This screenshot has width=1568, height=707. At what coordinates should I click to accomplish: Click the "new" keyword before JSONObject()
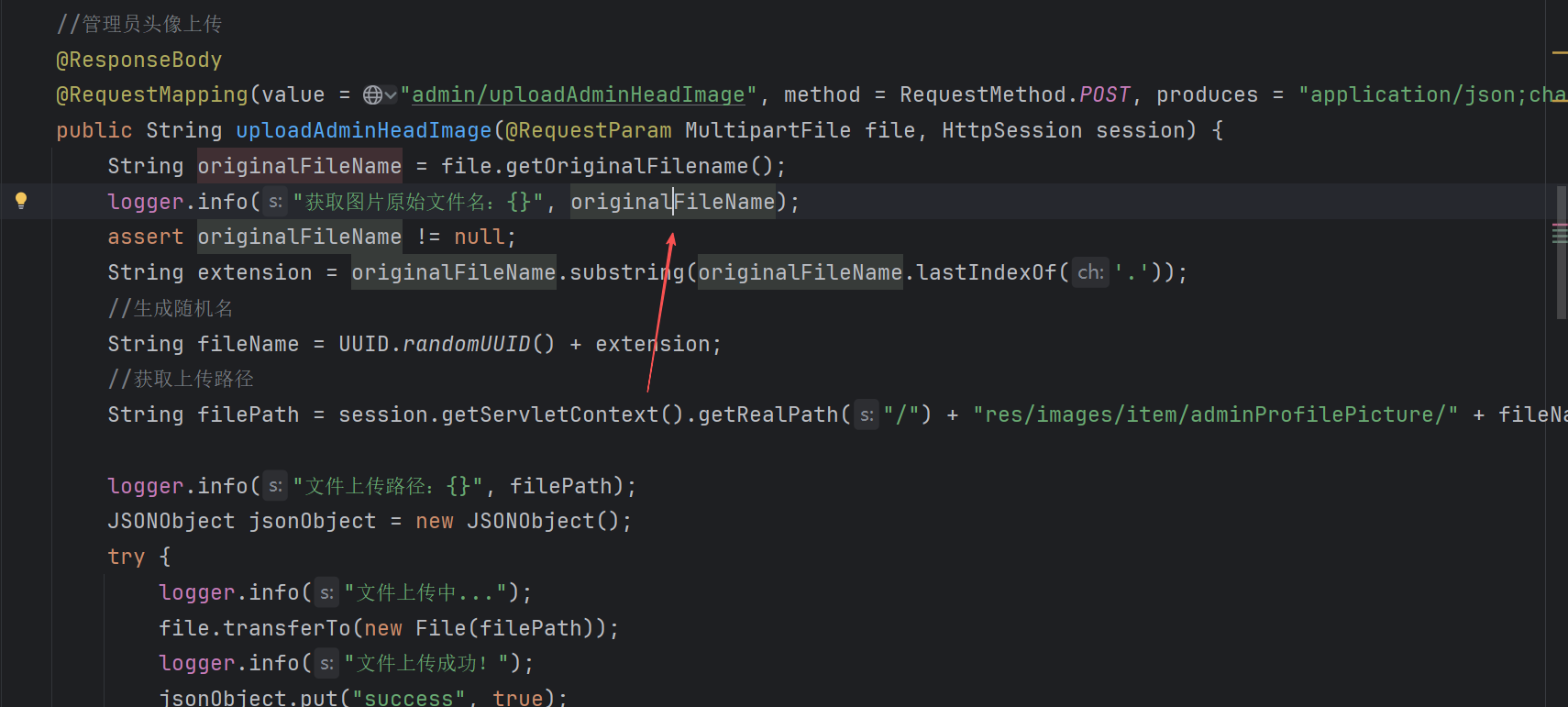point(435,521)
